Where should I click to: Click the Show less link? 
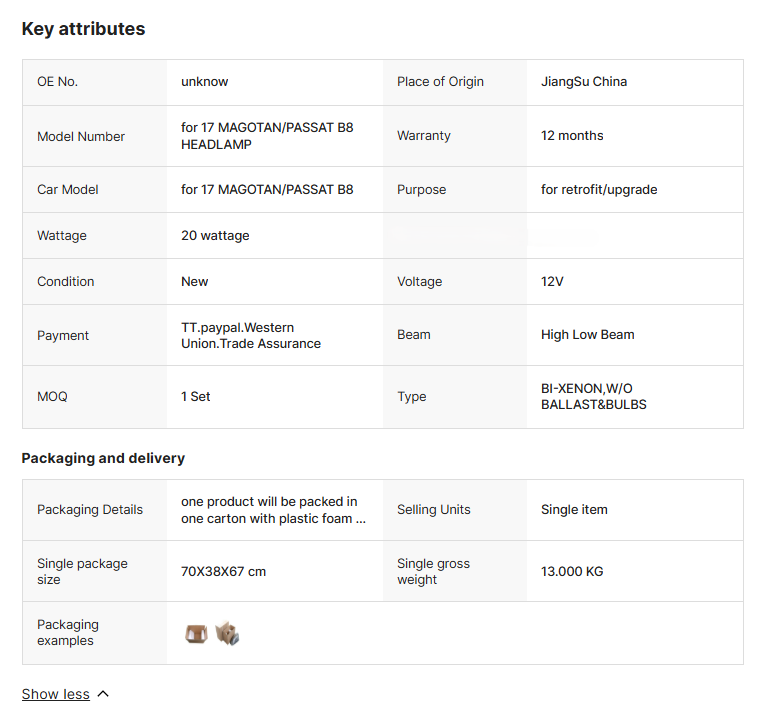(x=55, y=694)
